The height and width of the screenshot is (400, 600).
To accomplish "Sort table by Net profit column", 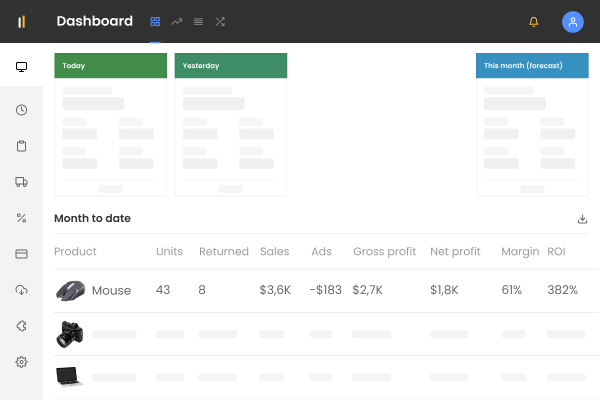I will [x=455, y=251].
